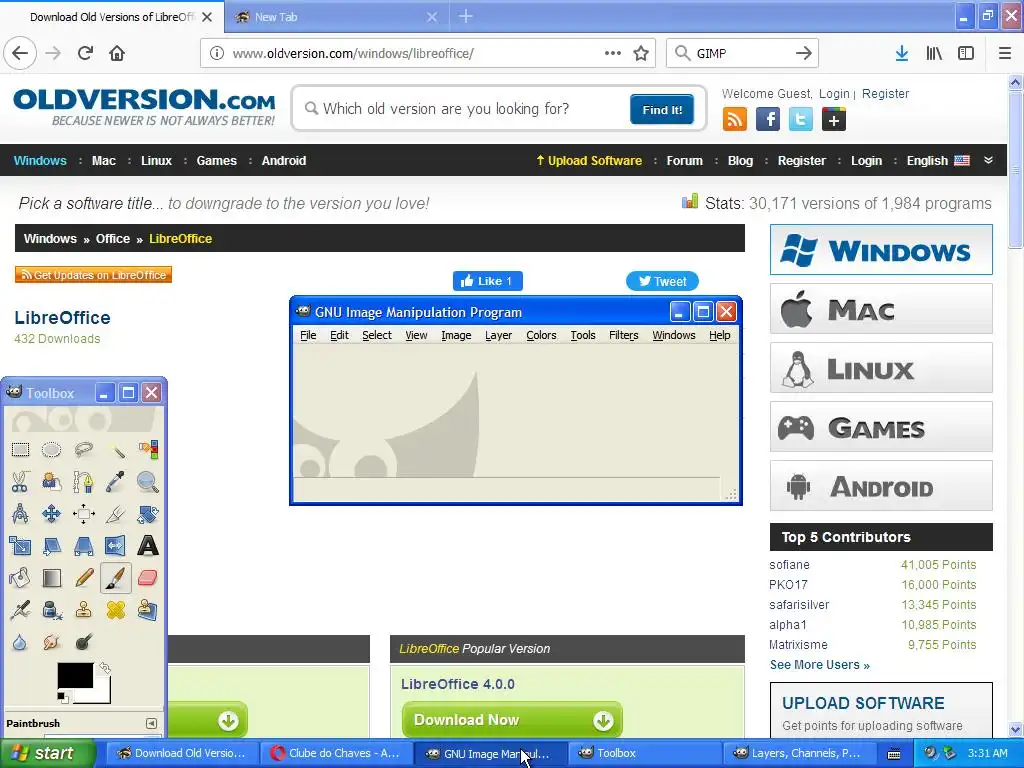Pick the Airbrush tool

coord(20,610)
